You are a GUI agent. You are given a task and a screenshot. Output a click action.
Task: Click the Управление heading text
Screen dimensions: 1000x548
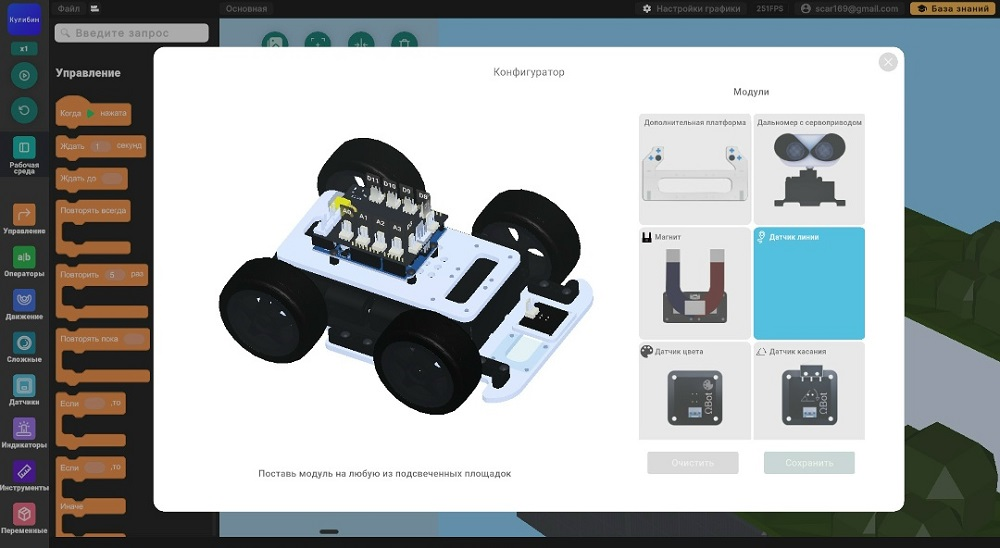pyautogui.click(x=88, y=73)
